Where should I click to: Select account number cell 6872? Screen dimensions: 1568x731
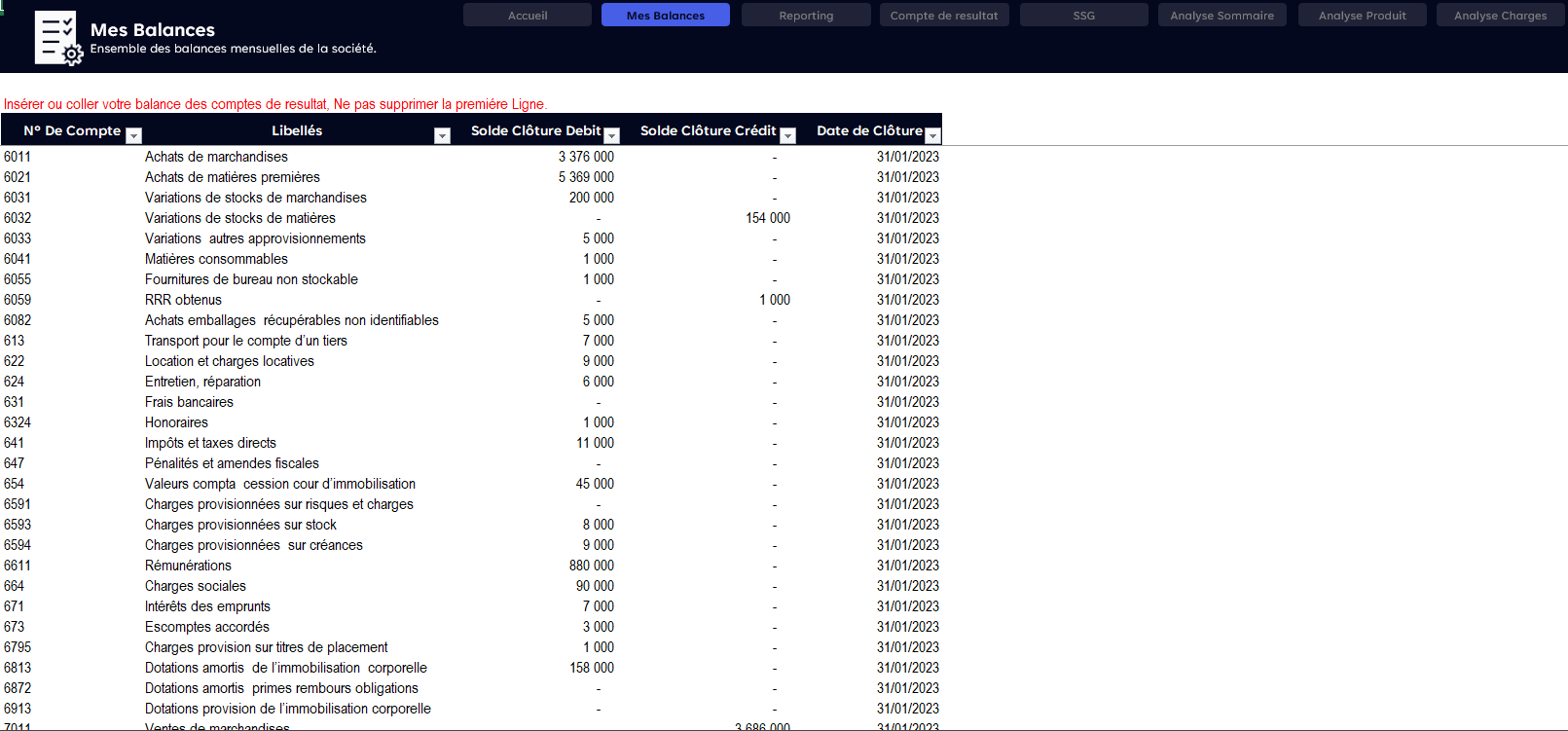[x=18, y=688]
